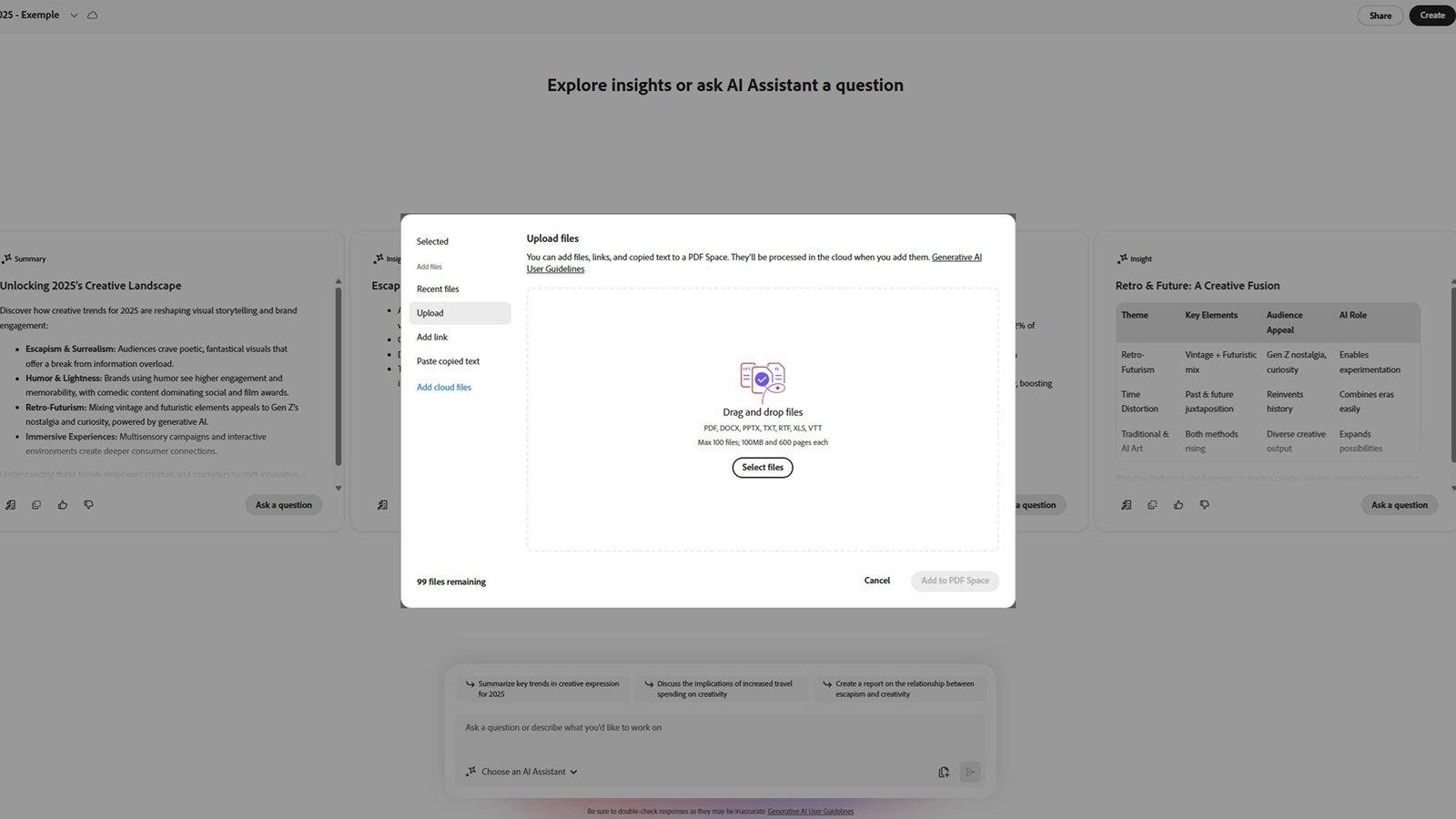Click thumbs up on Retro & Future card

point(1178,505)
